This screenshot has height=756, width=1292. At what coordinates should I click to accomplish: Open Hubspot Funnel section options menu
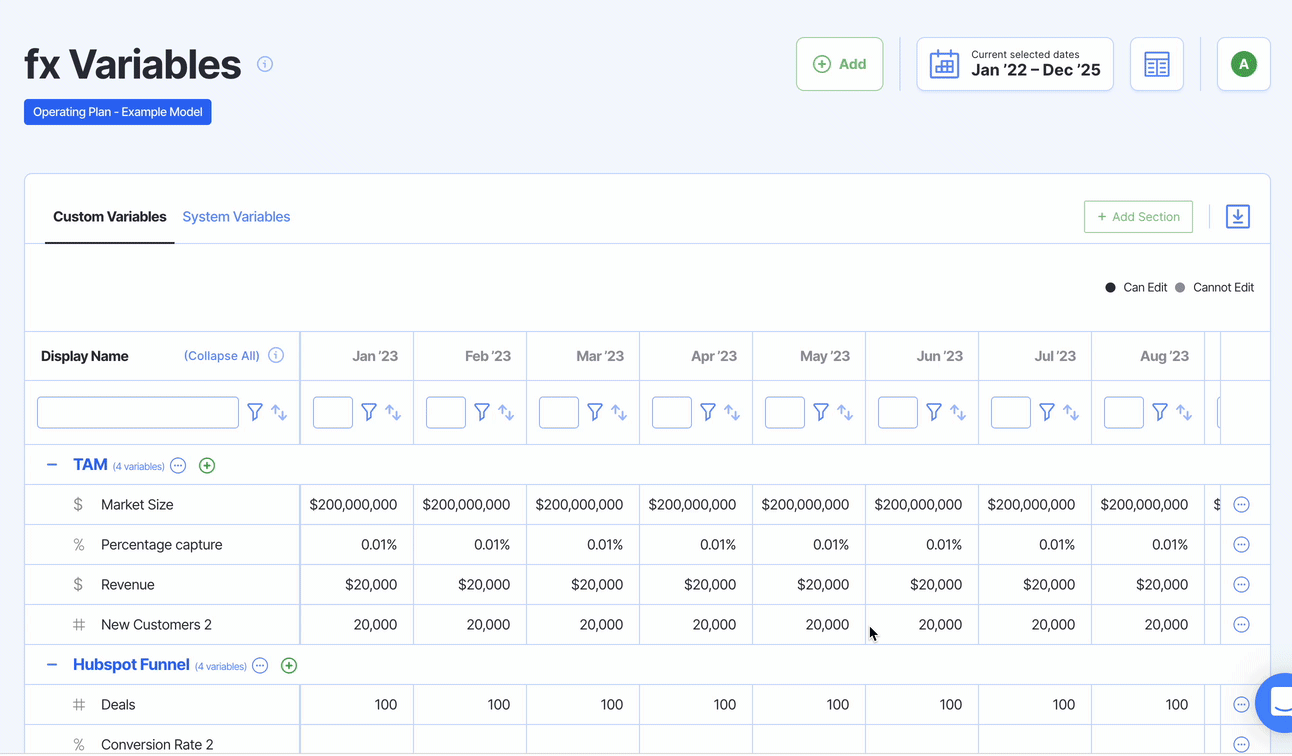pos(260,666)
